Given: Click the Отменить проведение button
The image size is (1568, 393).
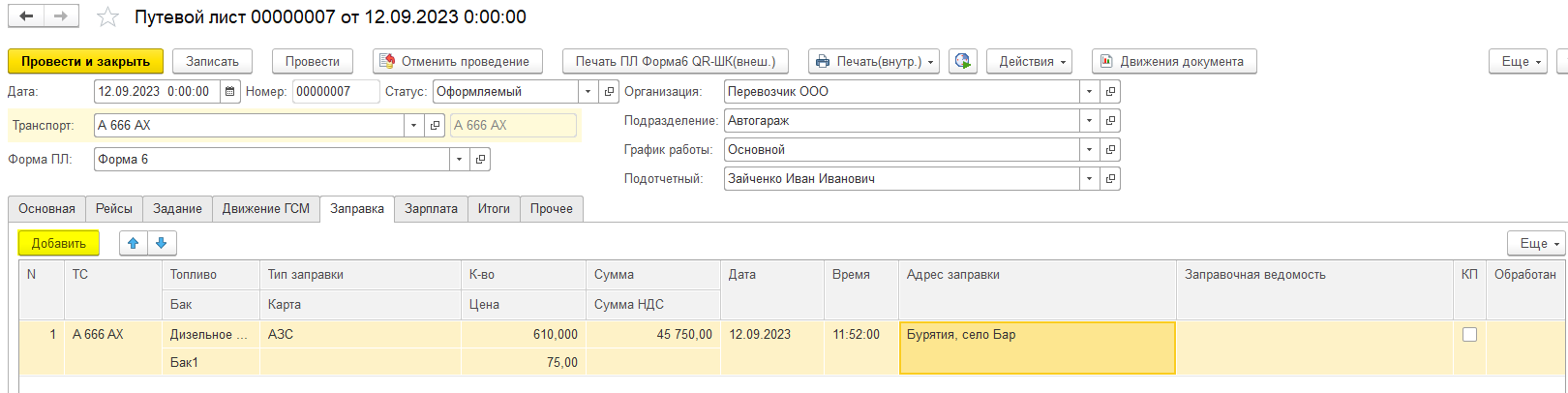Looking at the screenshot, I should point(457,62).
